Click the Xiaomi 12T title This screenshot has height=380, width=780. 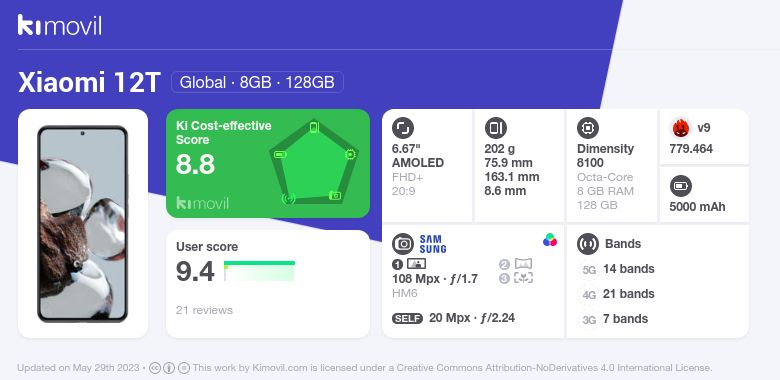click(x=90, y=82)
